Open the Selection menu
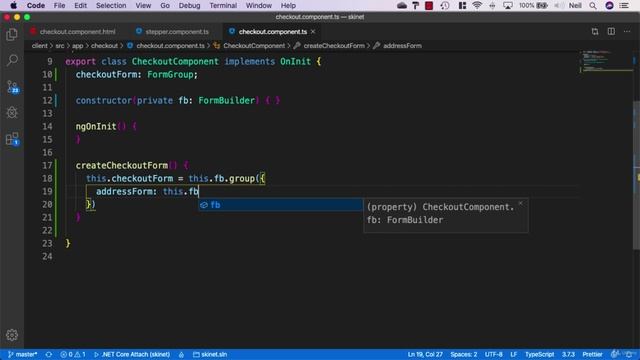The height and width of the screenshot is (360, 640). pos(111,5)
